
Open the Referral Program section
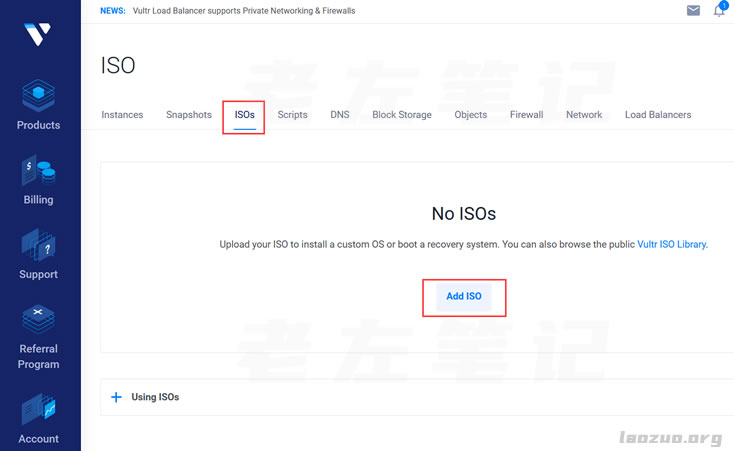point(38,337)
